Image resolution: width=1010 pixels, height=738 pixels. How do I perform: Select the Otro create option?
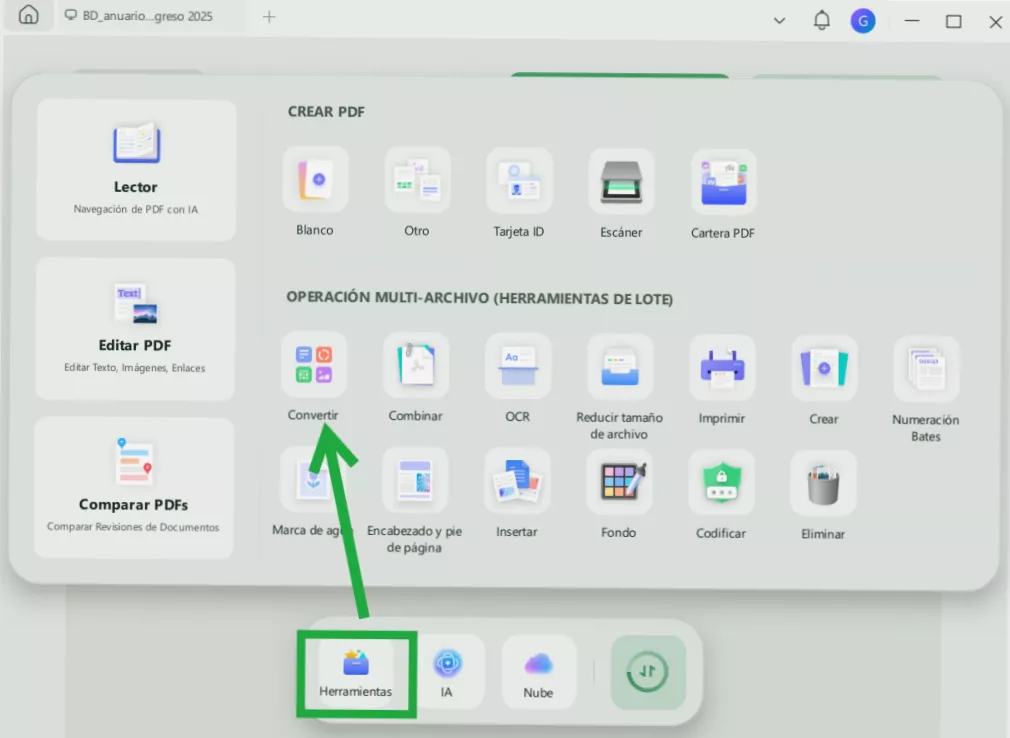417,180
